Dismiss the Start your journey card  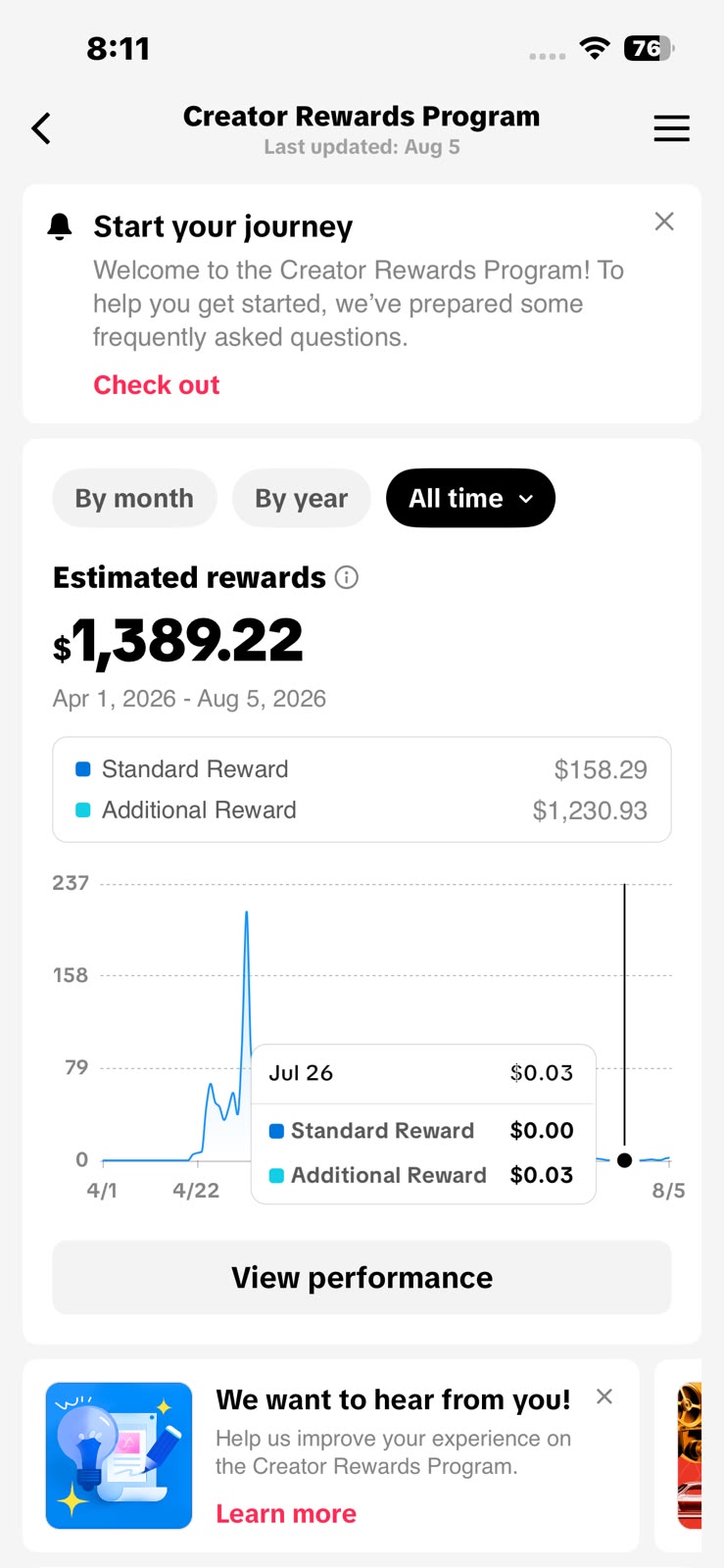pos(664,221)
